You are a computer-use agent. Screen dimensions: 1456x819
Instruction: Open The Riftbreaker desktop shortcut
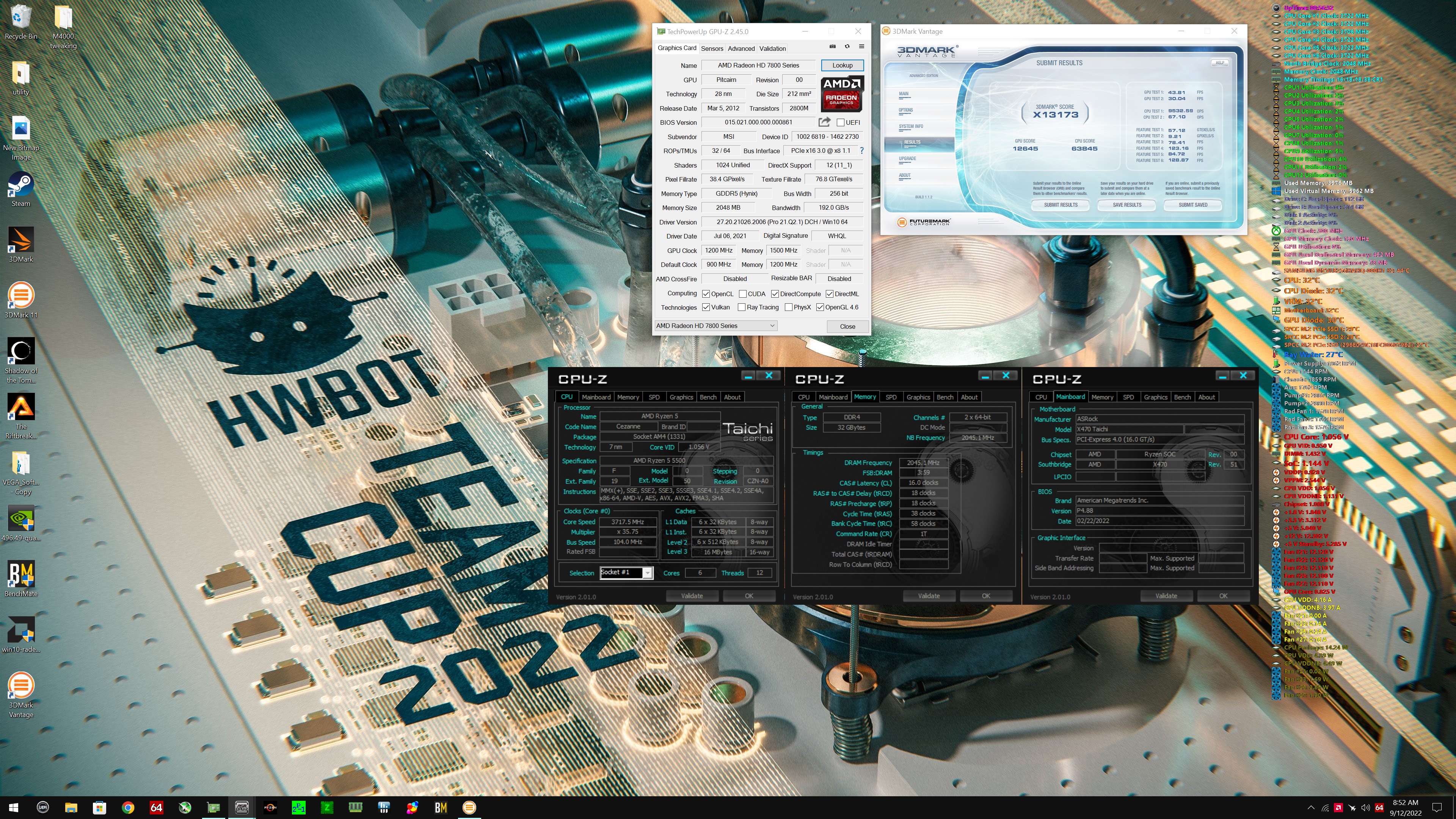click(x=21, y=416)
